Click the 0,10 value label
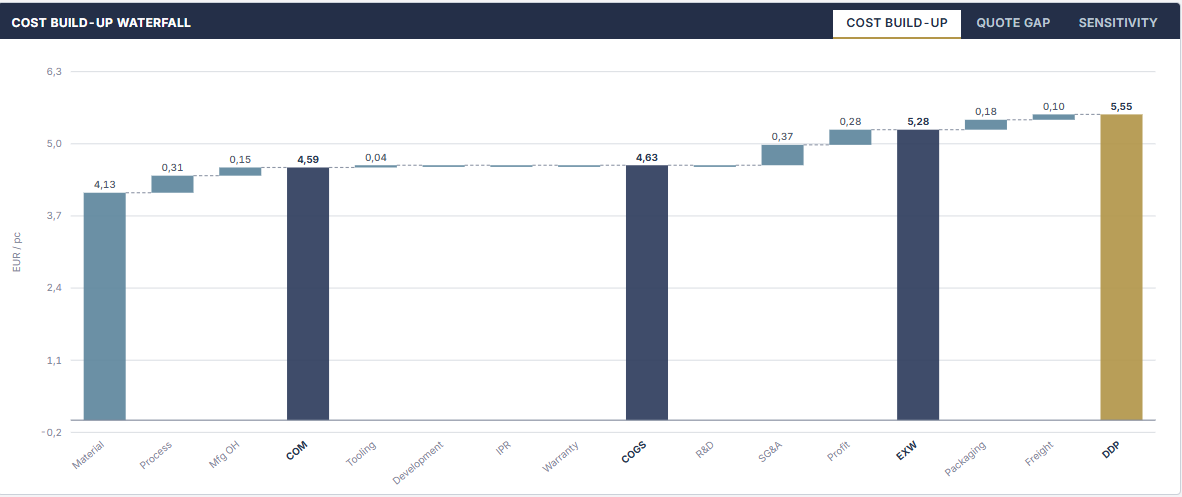 (1054, 106)
